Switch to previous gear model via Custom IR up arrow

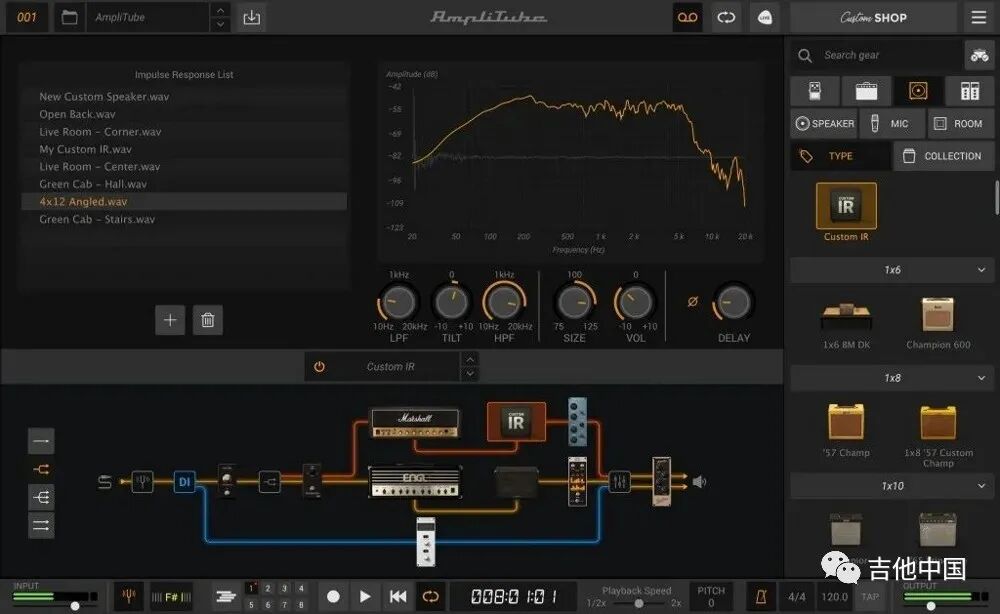click(470, 360)
